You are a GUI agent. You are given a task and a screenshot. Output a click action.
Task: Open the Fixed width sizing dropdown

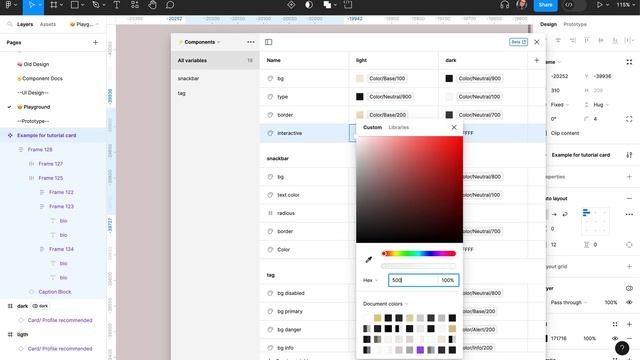pos(559,105)
